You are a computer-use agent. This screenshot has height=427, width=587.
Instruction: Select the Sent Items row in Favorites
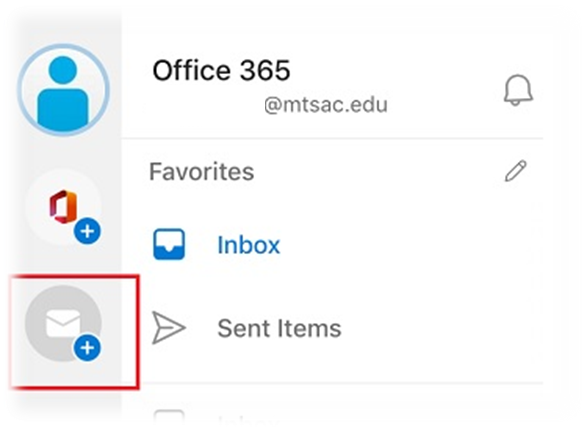(x=332, y=328)
